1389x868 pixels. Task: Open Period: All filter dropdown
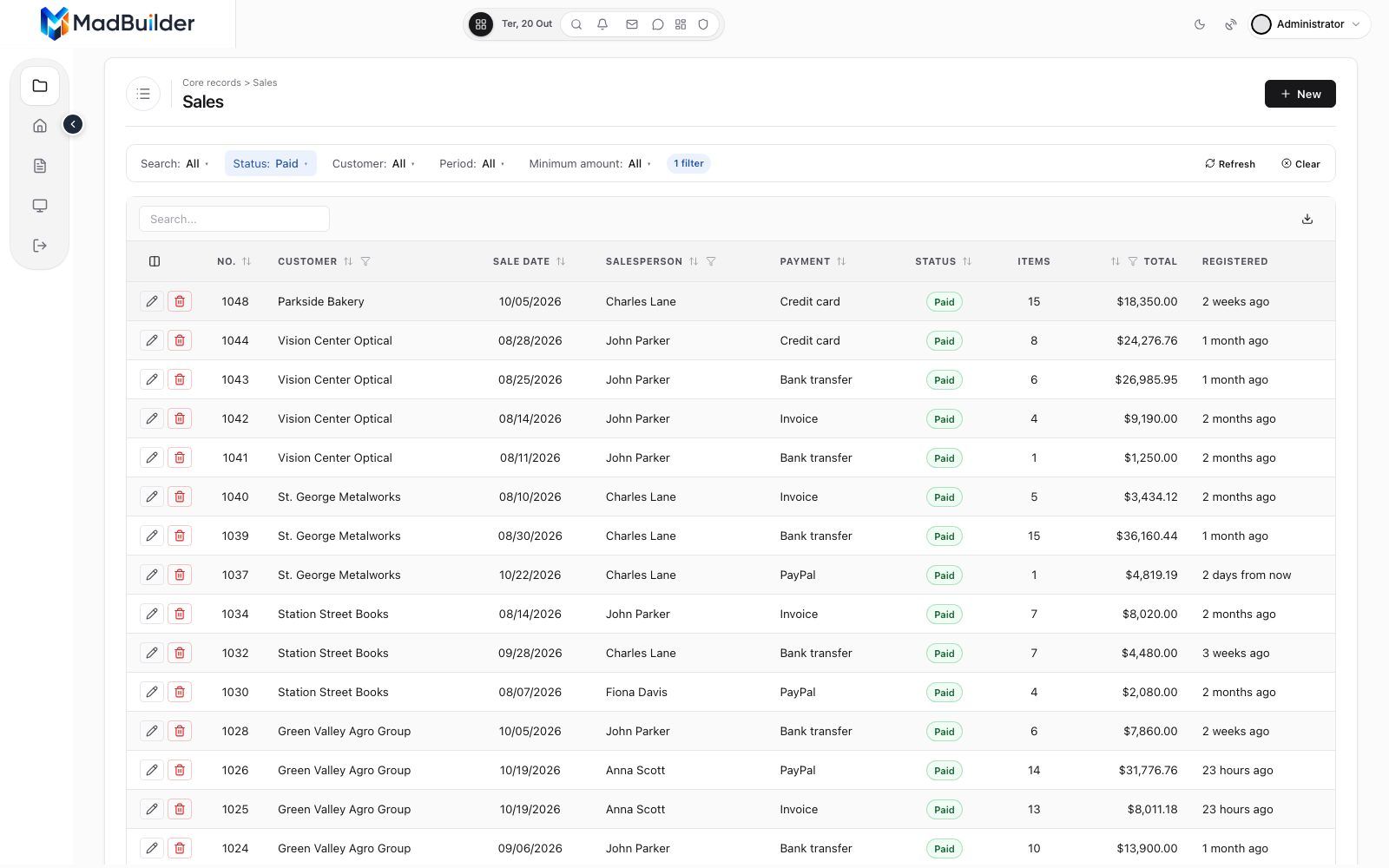click(x=471, y=163)
